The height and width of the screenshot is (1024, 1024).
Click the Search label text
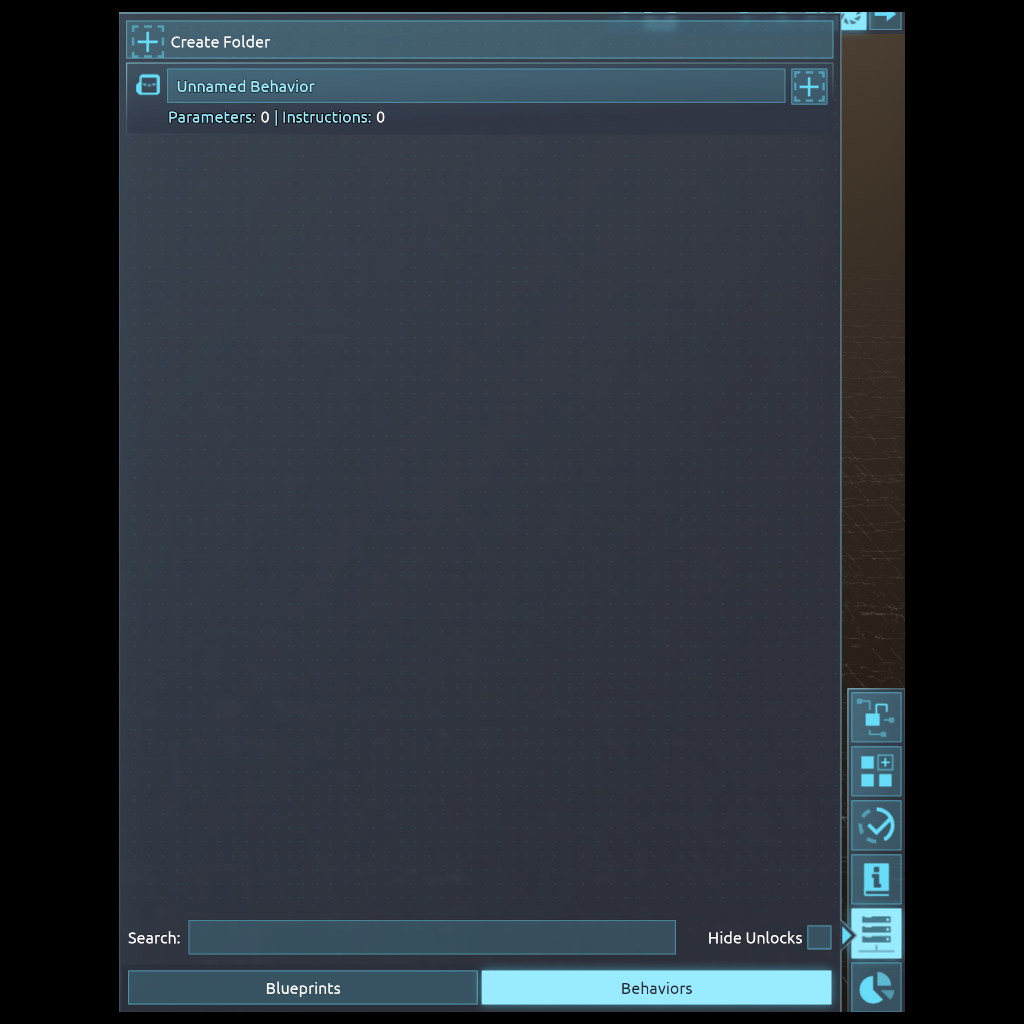click(154, 938)
